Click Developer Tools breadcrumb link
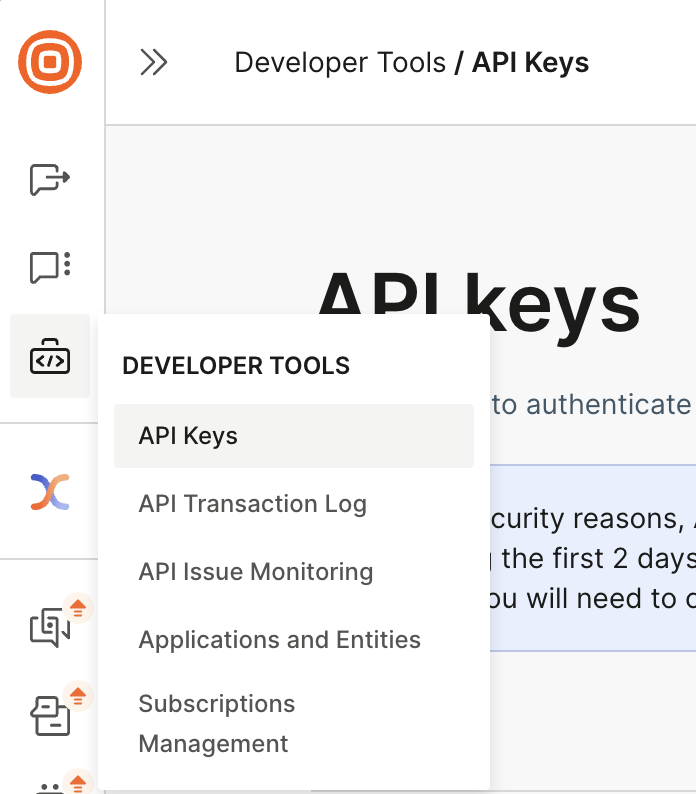 pyautogui.click(x=340, y=63)
